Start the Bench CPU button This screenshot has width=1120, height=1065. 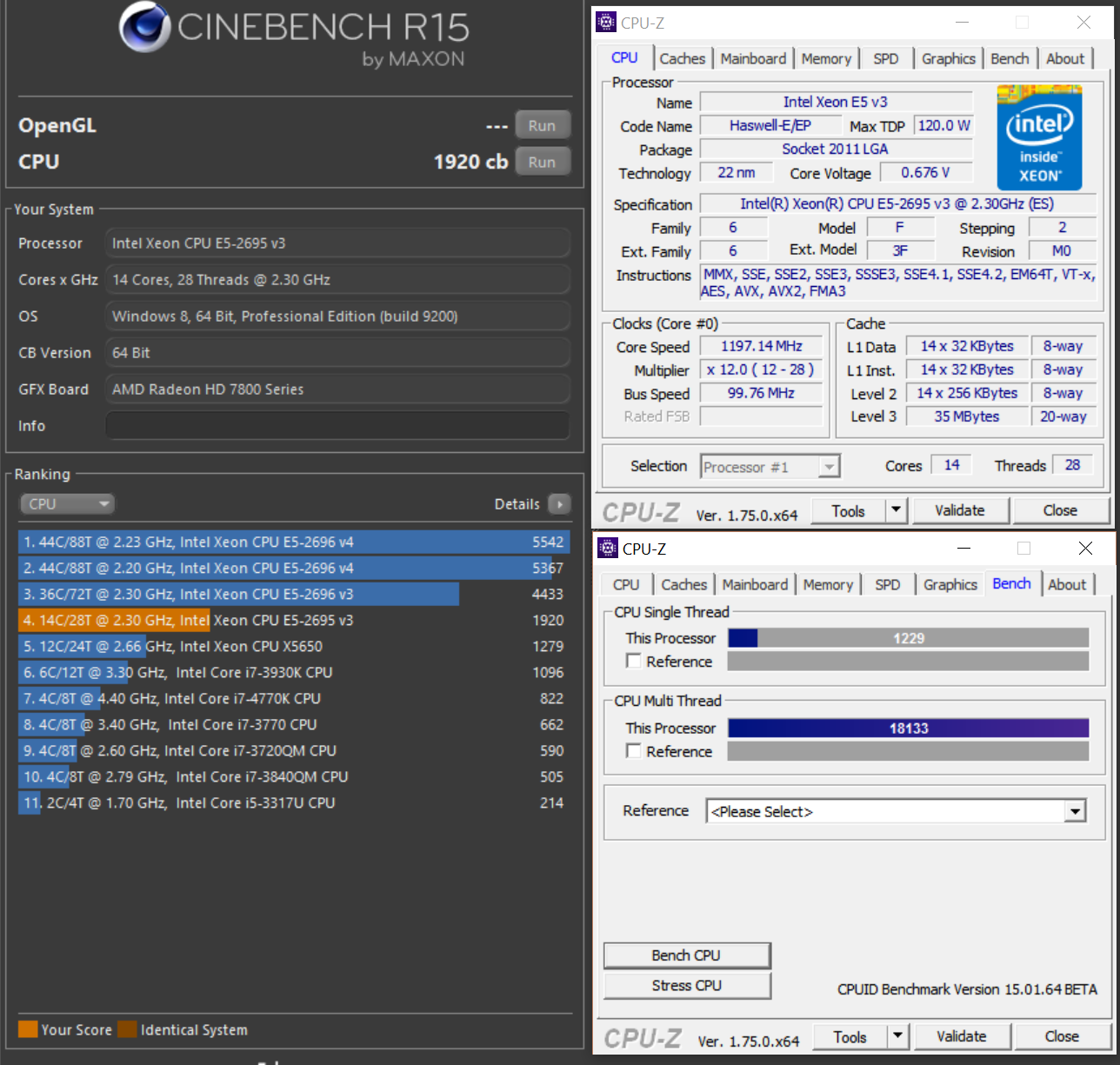(687, 955)
